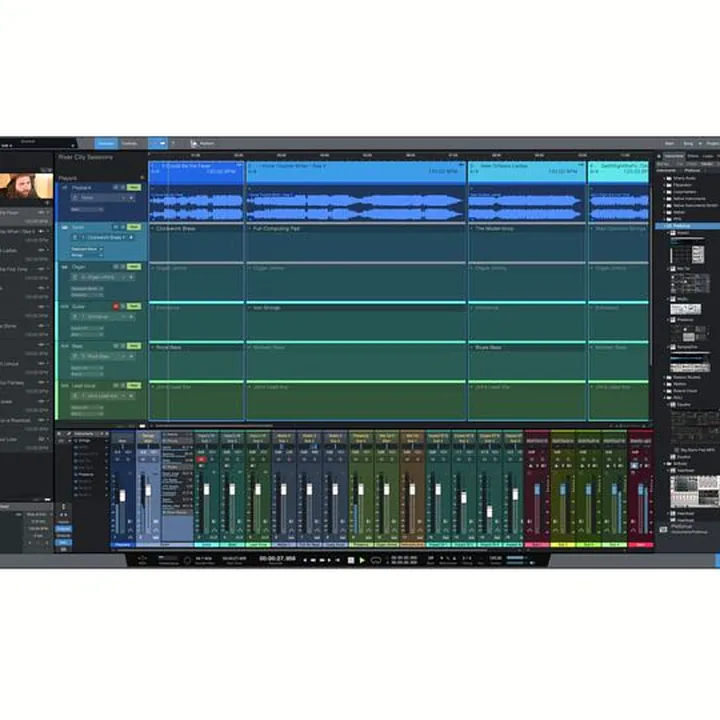720x720 pixels.
Task: Open the Lead Vocal player preset dropdown
Action: 103,396
